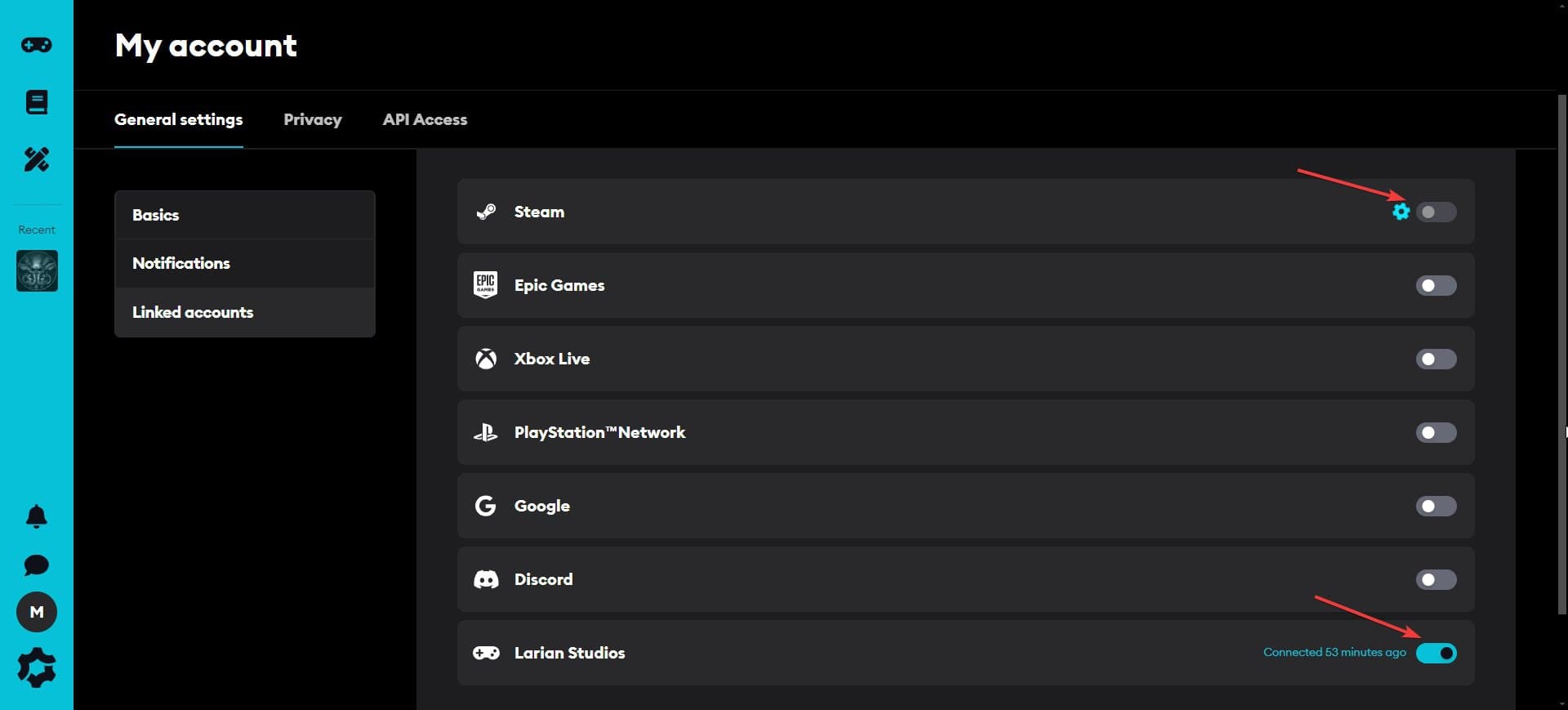Open the games controller icon in sidebar

[37, 45]
